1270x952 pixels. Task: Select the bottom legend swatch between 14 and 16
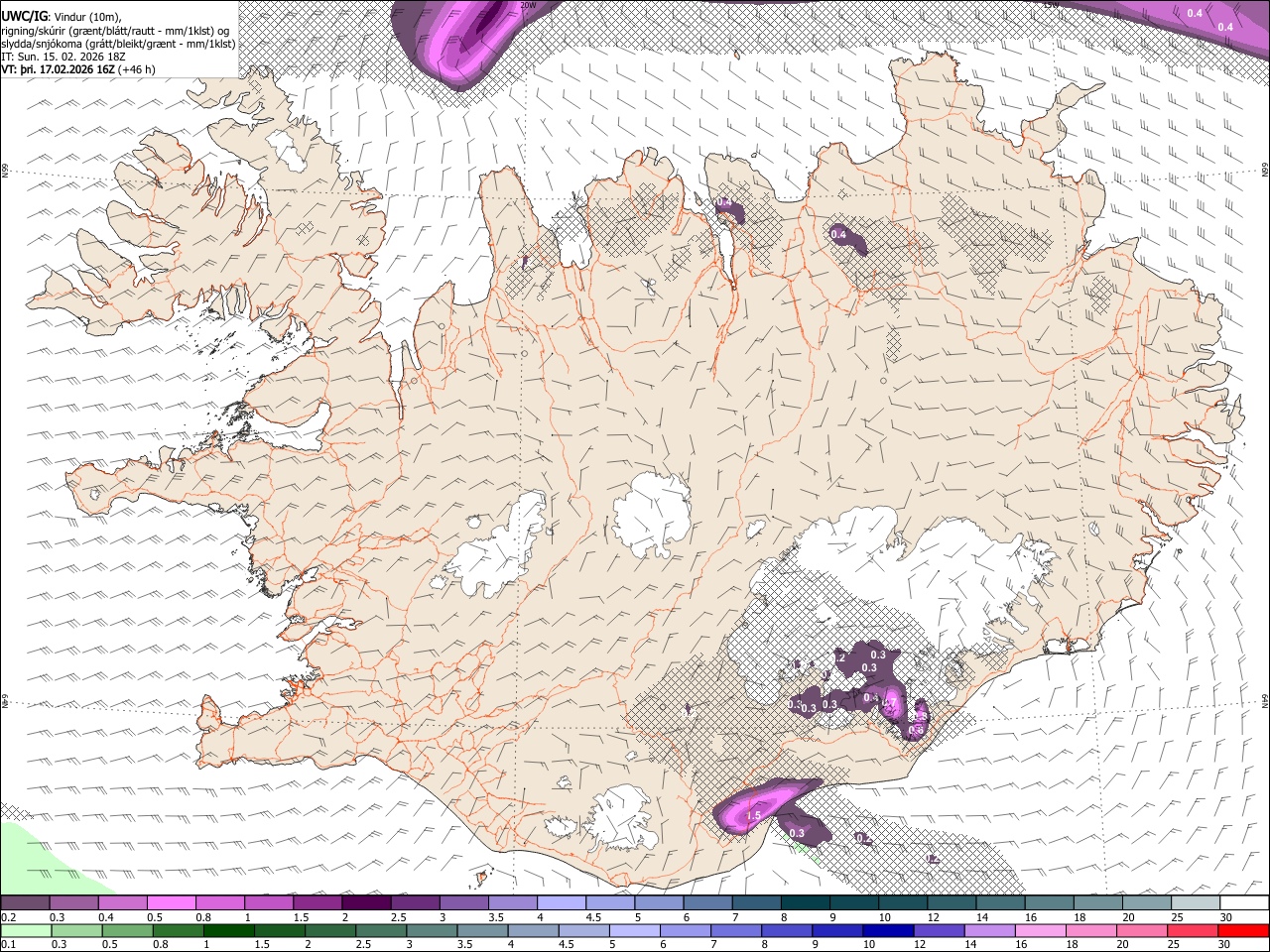tap(989, 930)
